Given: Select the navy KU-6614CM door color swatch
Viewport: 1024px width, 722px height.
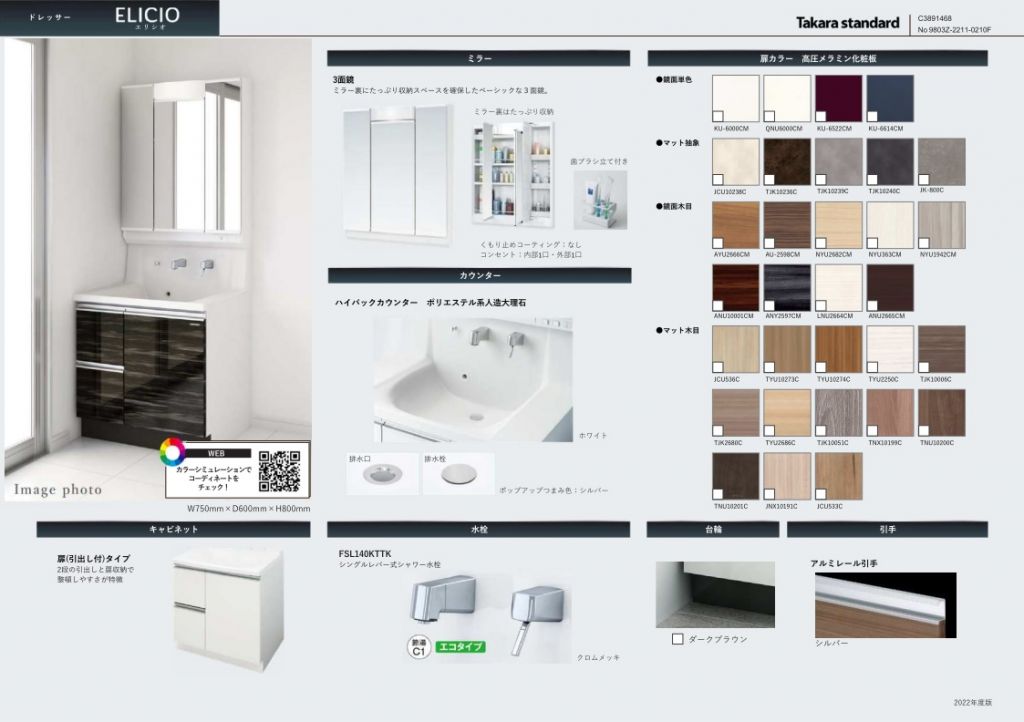Looking at the screenshot, I should 890,99.
